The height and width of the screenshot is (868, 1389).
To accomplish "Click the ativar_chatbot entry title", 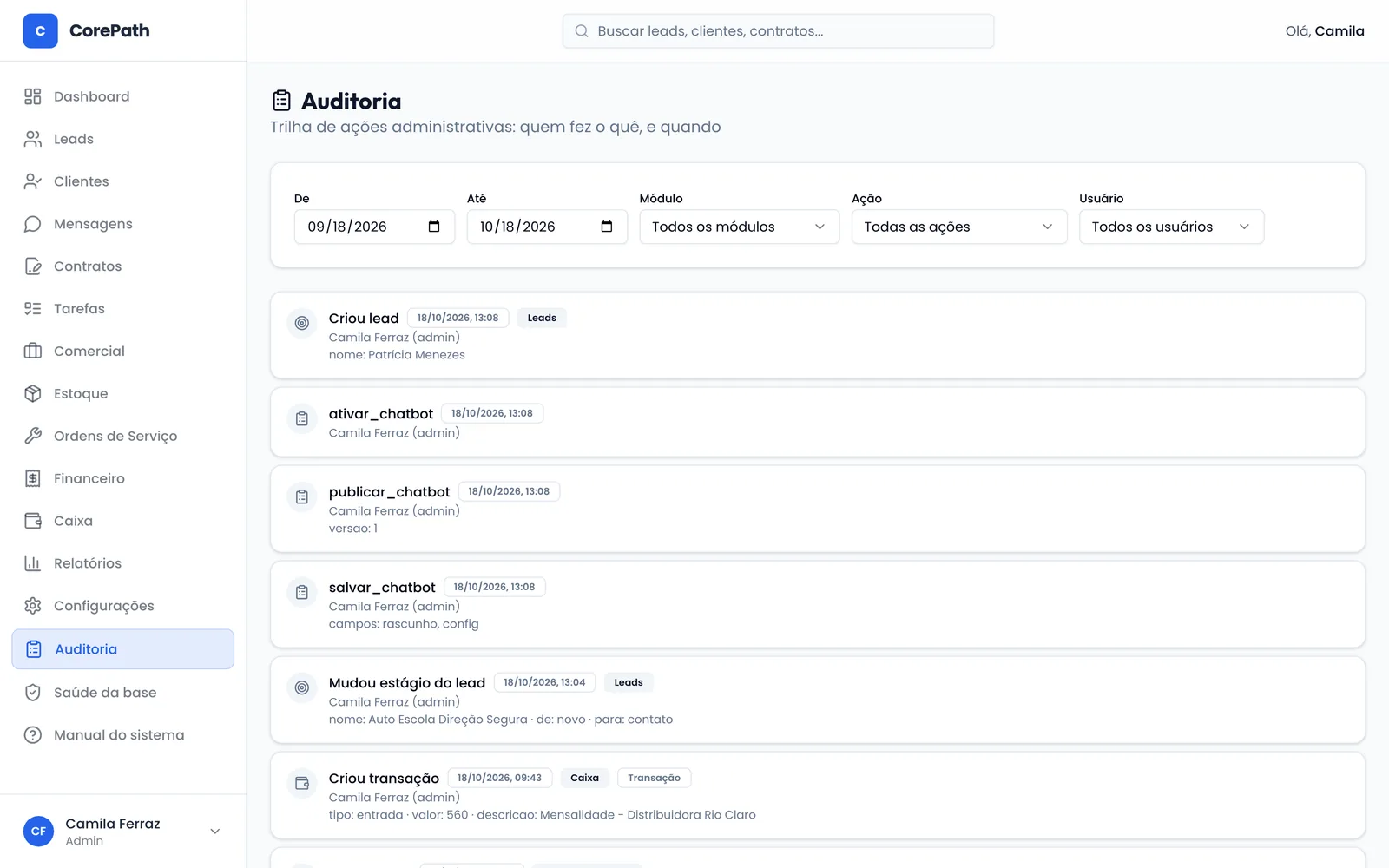I will pos(381,414).
